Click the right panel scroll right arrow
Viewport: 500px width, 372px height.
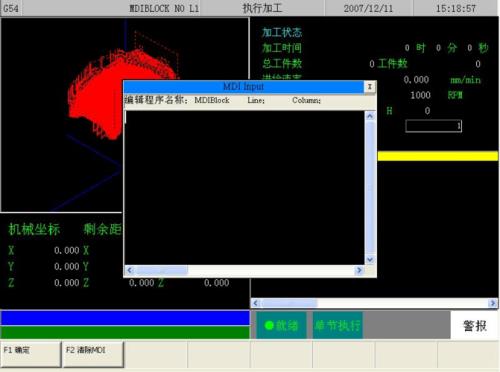tap(493, 303)
